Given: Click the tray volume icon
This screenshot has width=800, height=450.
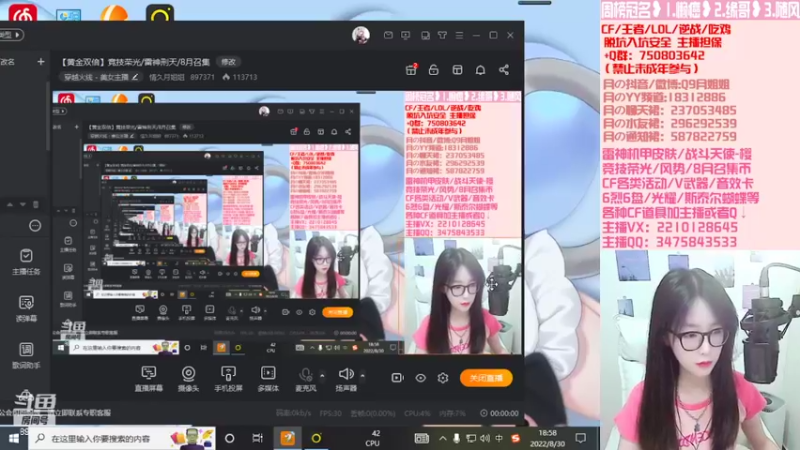Looking at the screenshot, I should (x=485, y=438).
